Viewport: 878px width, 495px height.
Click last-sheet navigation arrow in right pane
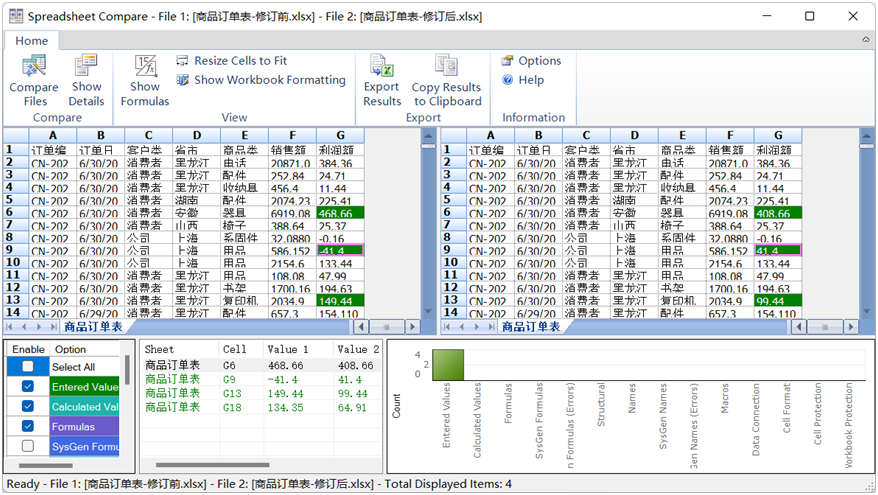pos(492,326)
